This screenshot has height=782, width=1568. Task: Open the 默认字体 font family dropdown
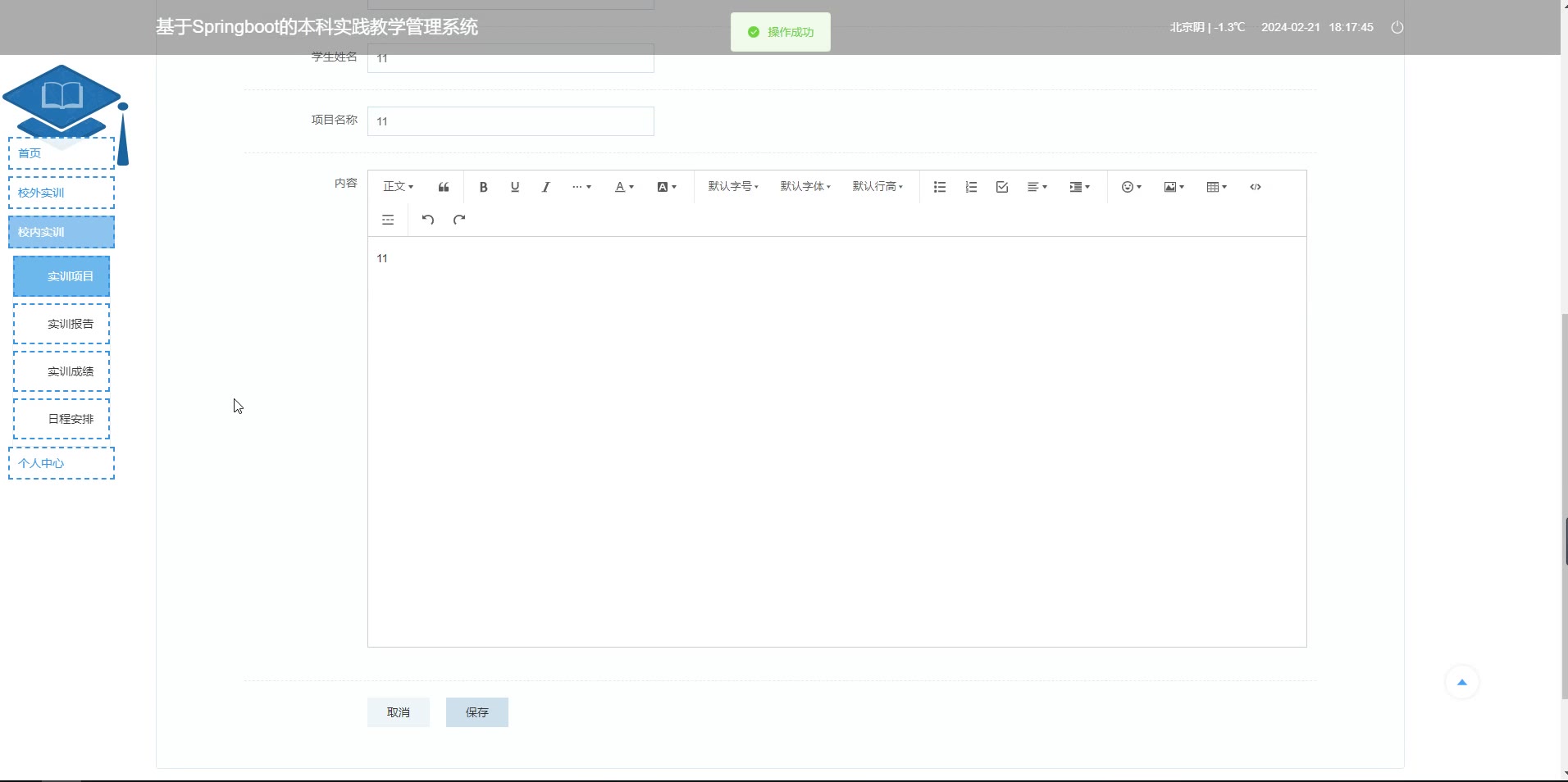click(x=805, y=187)
